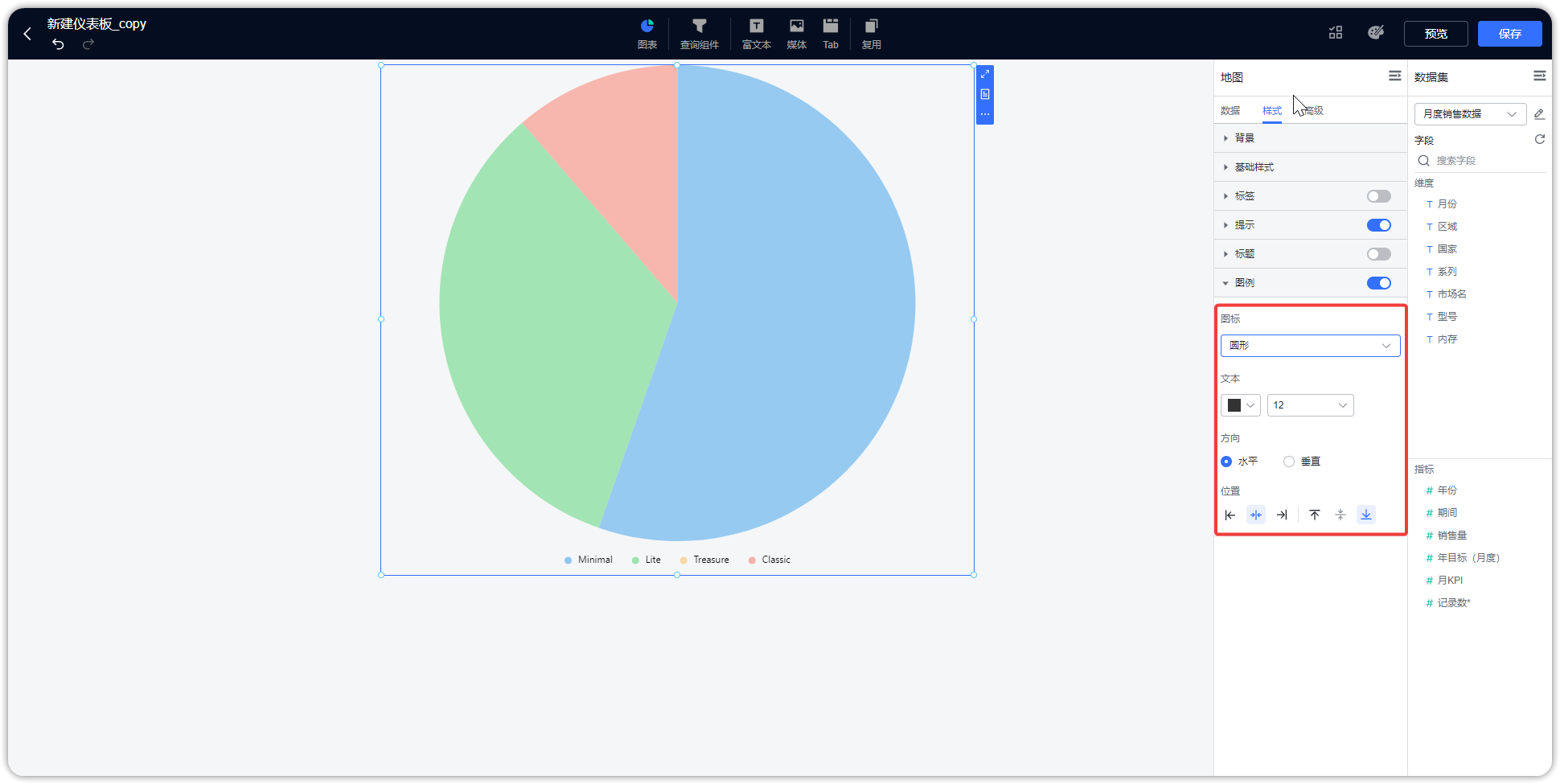Image resolution: width=1560 pixels, height=784 pixels.
Task: Align legend to vertical middle
Action: [1340, 515]
